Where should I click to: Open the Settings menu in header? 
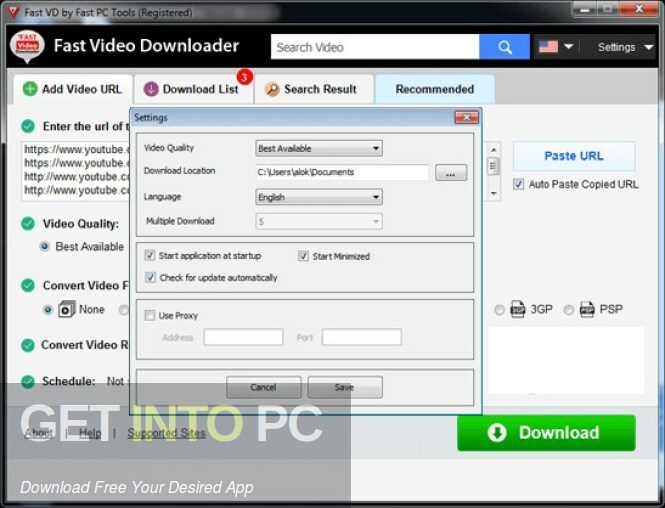[625, 47]
